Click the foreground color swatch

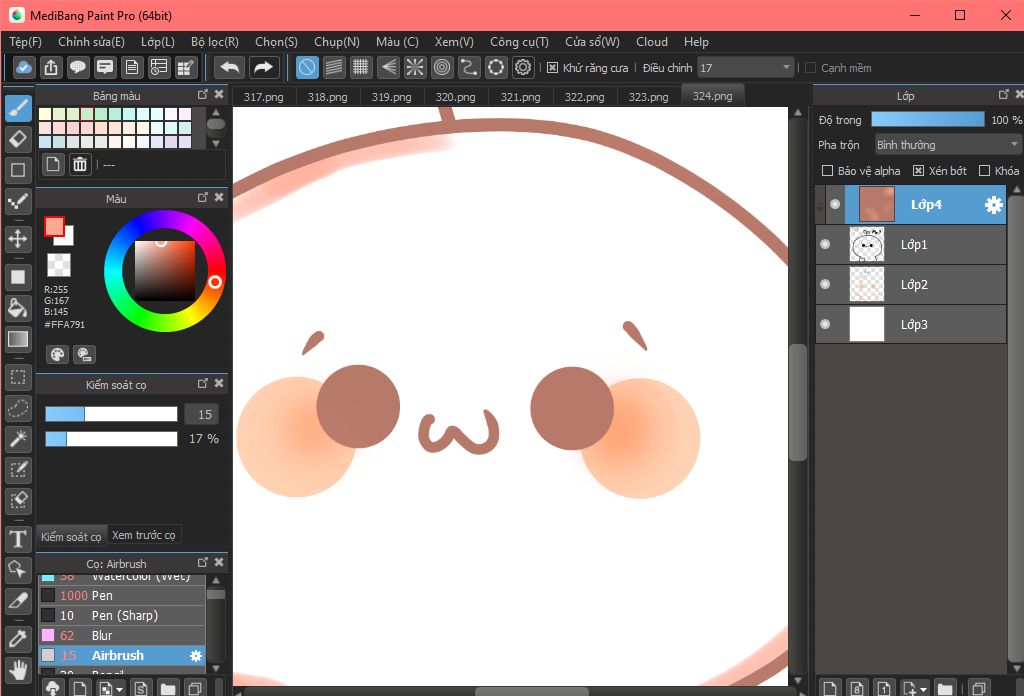click(x=54, y=227)
